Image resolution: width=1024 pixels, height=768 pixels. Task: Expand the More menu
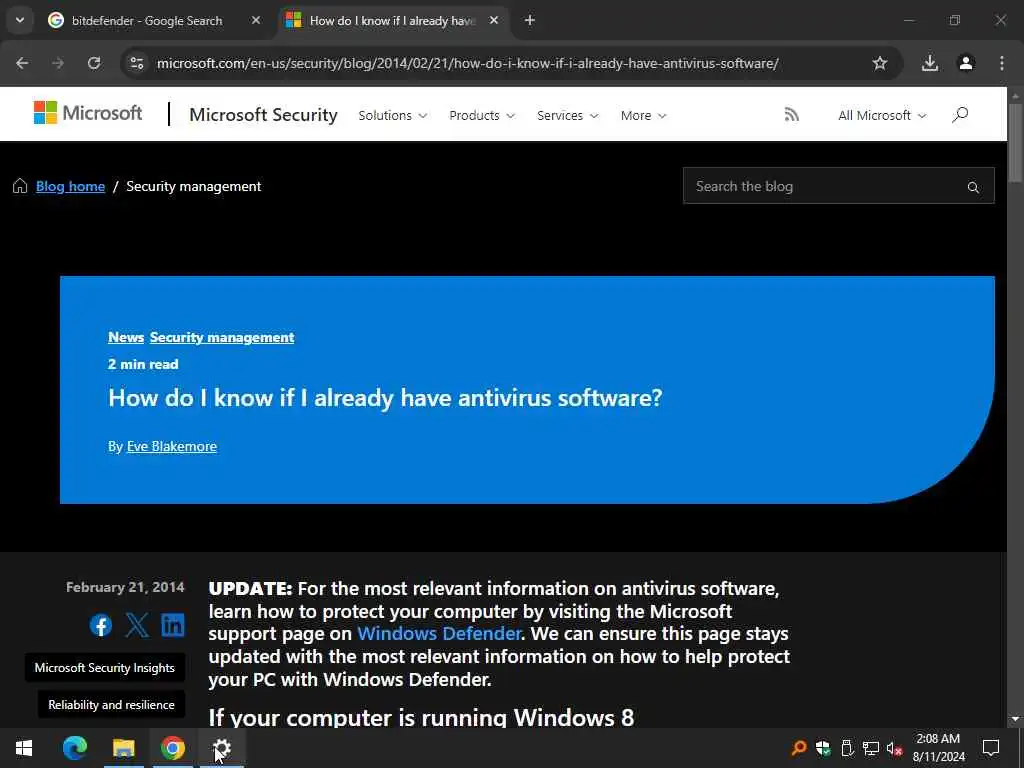(643, 116)
